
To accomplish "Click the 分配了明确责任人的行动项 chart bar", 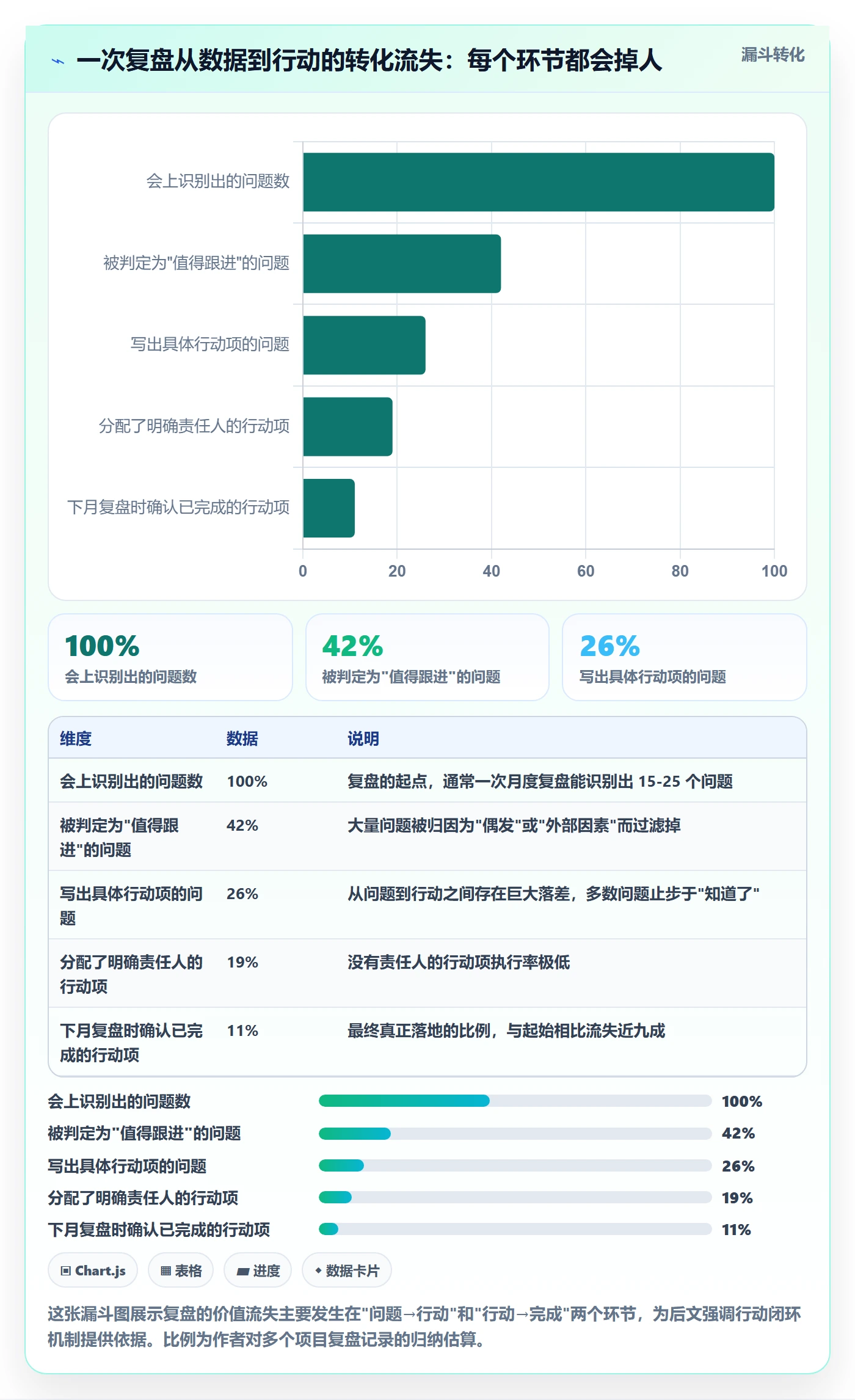I will (347, 426).
